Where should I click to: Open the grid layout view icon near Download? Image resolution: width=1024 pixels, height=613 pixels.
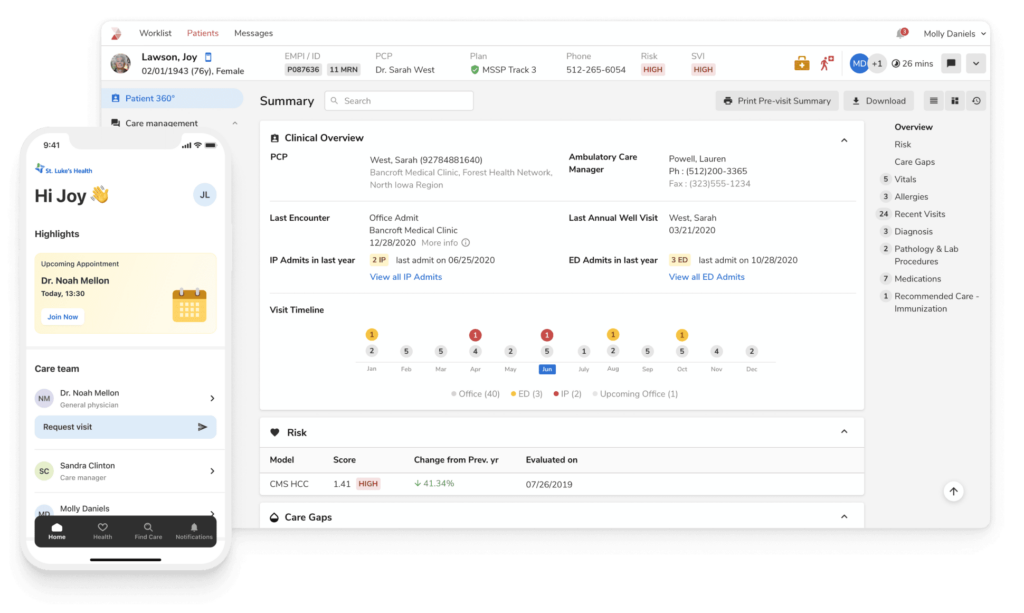pos(956,100)
